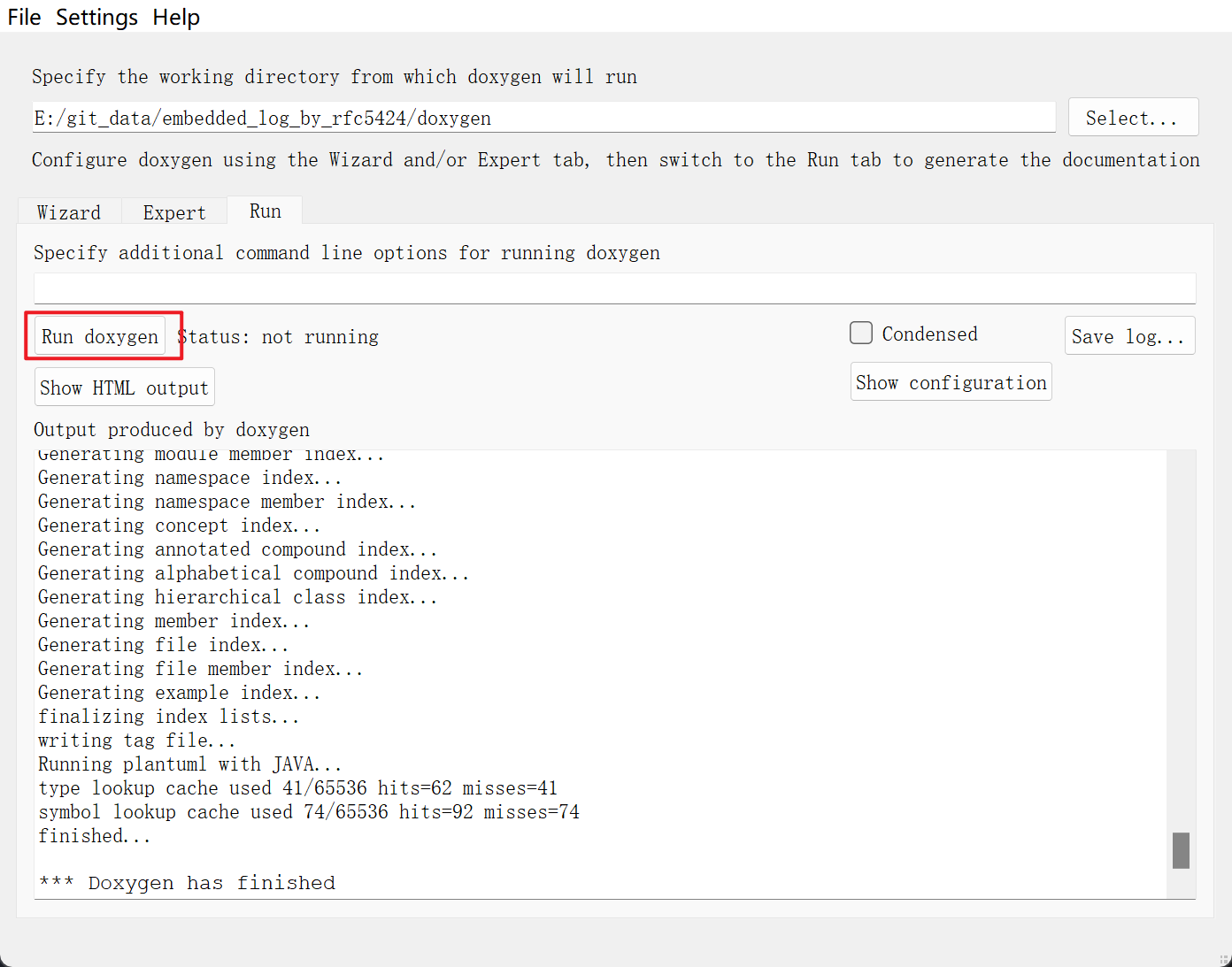Click the window resize grip in corner
The width and height of the screenshot is (1232, 967).
point(1224,959)
